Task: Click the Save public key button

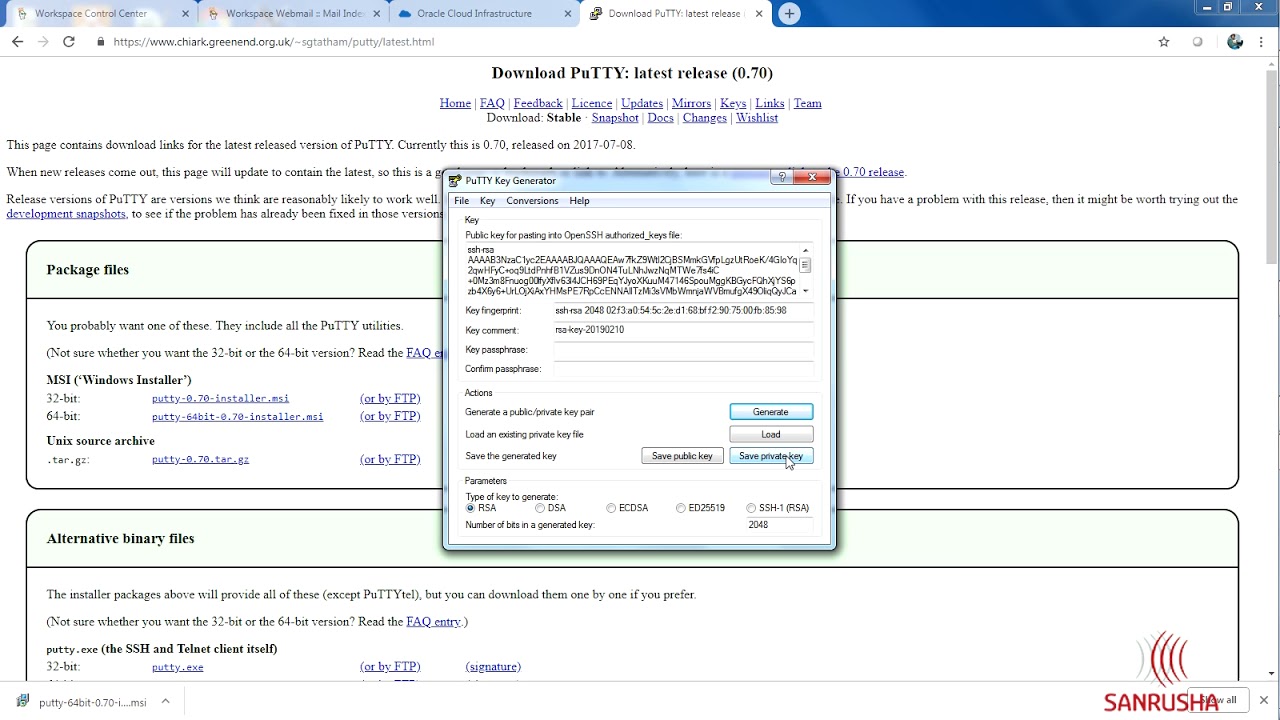Action: coord(682,456)
